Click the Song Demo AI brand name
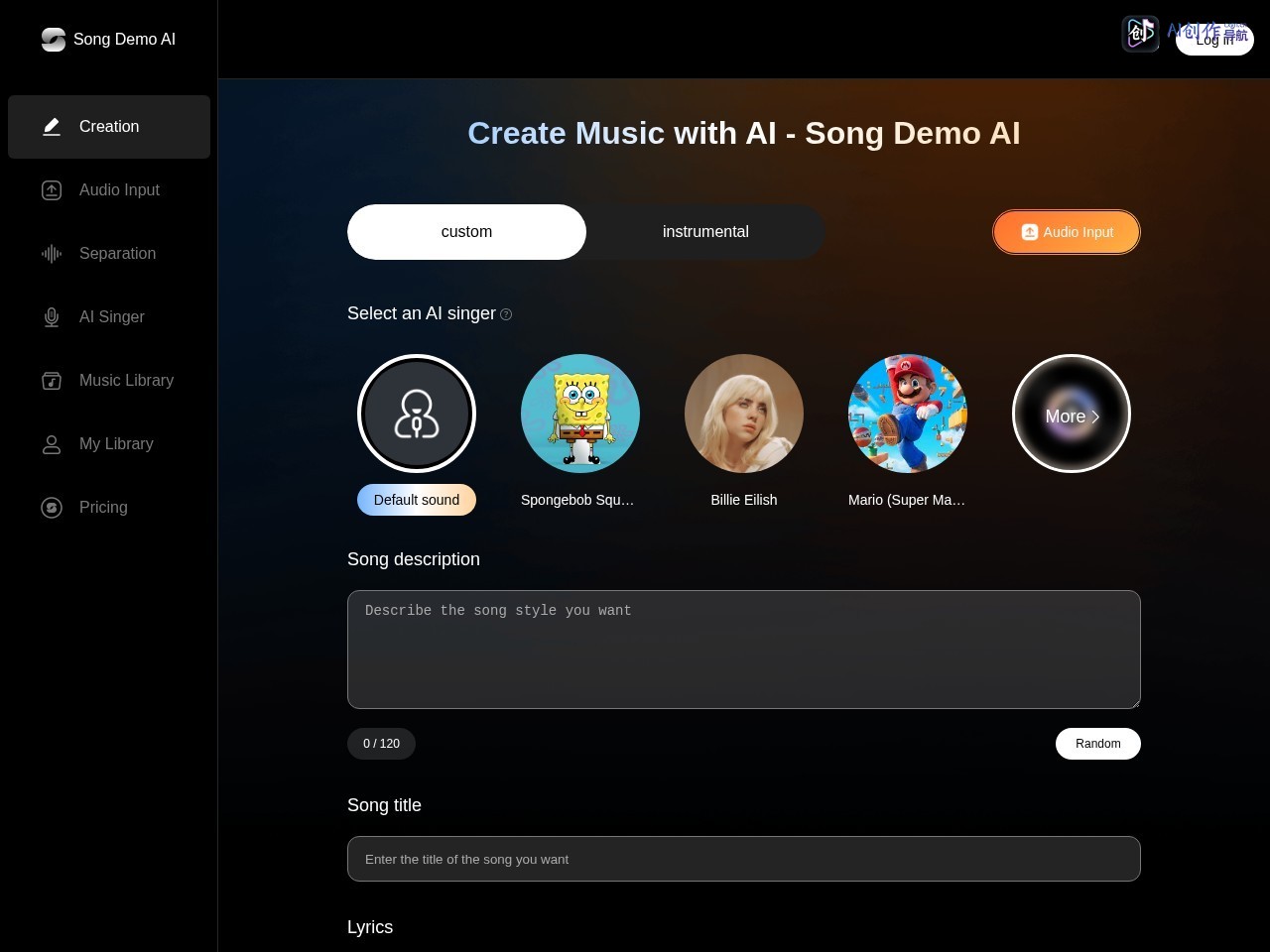 click(x=124, y=40)
